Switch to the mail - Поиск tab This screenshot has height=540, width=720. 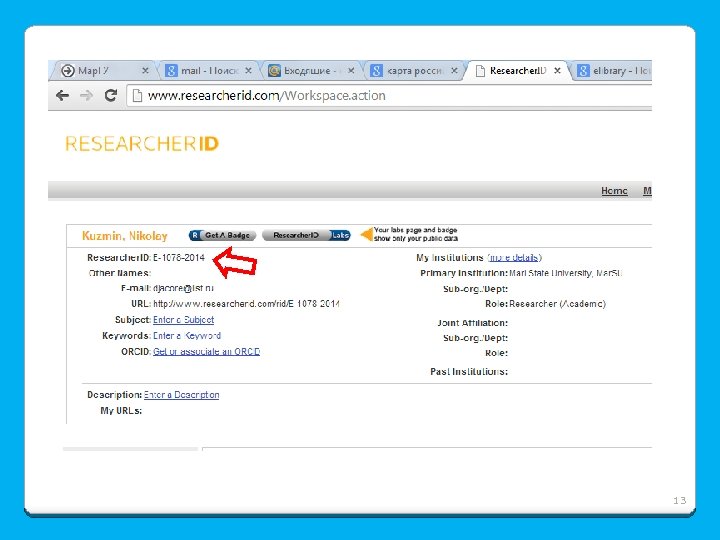209,71
